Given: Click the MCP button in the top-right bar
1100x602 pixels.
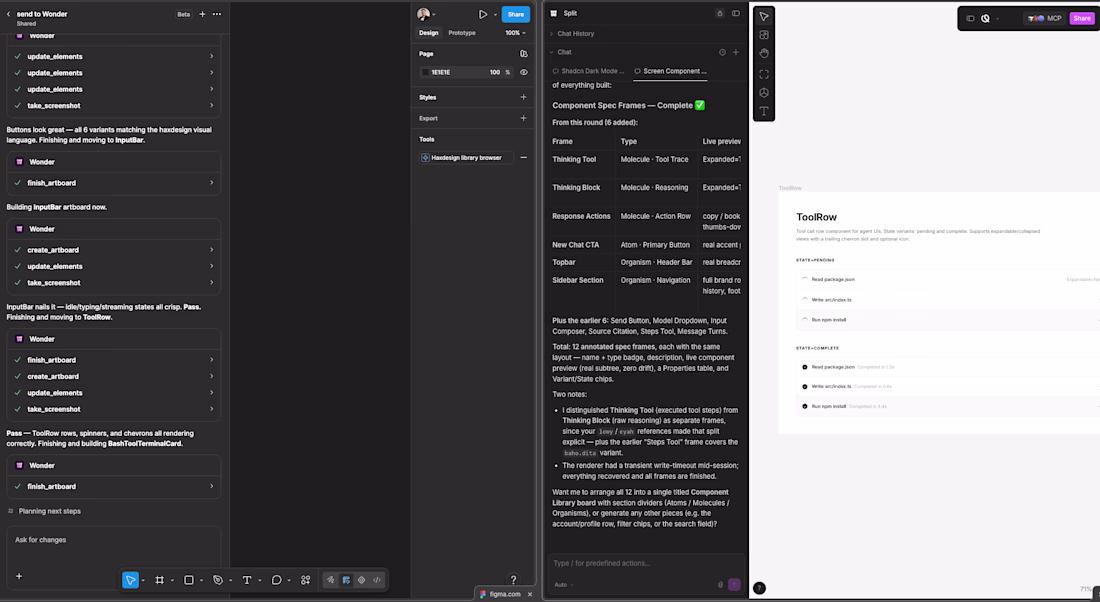Looking at the screenshot, I should click(x=1045, y=18).
